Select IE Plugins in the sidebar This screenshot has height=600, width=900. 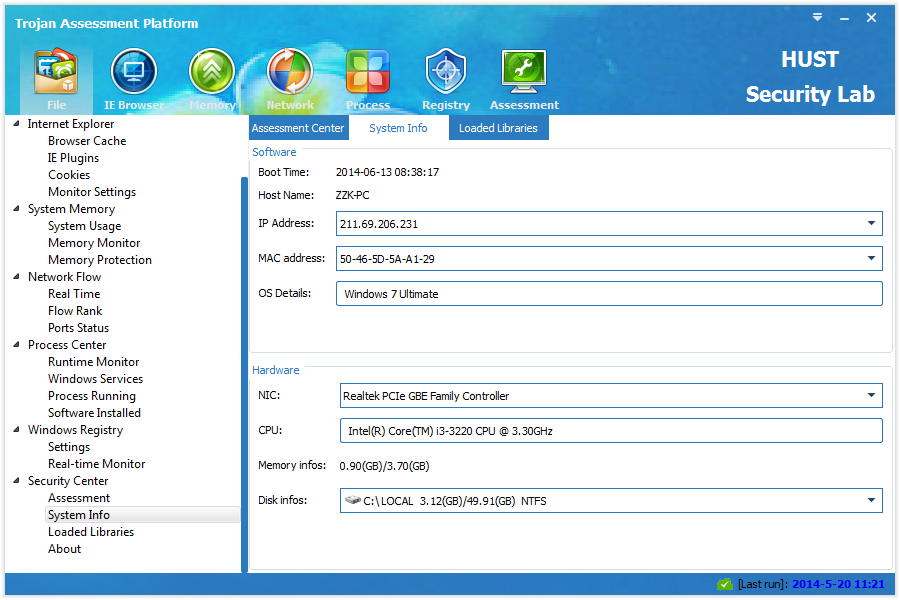click(73, 158)
